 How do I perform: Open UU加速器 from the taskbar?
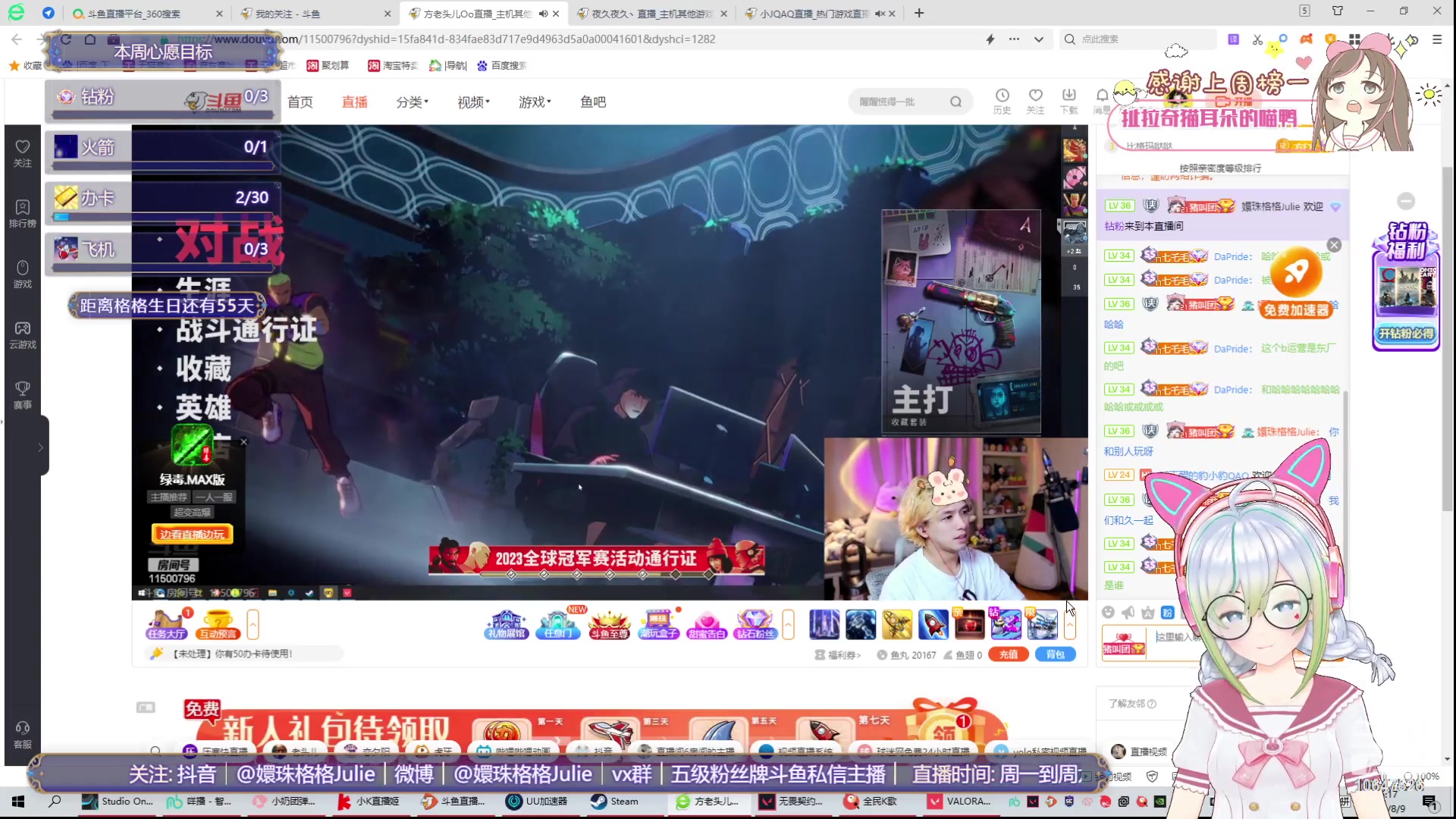[537, 802]
